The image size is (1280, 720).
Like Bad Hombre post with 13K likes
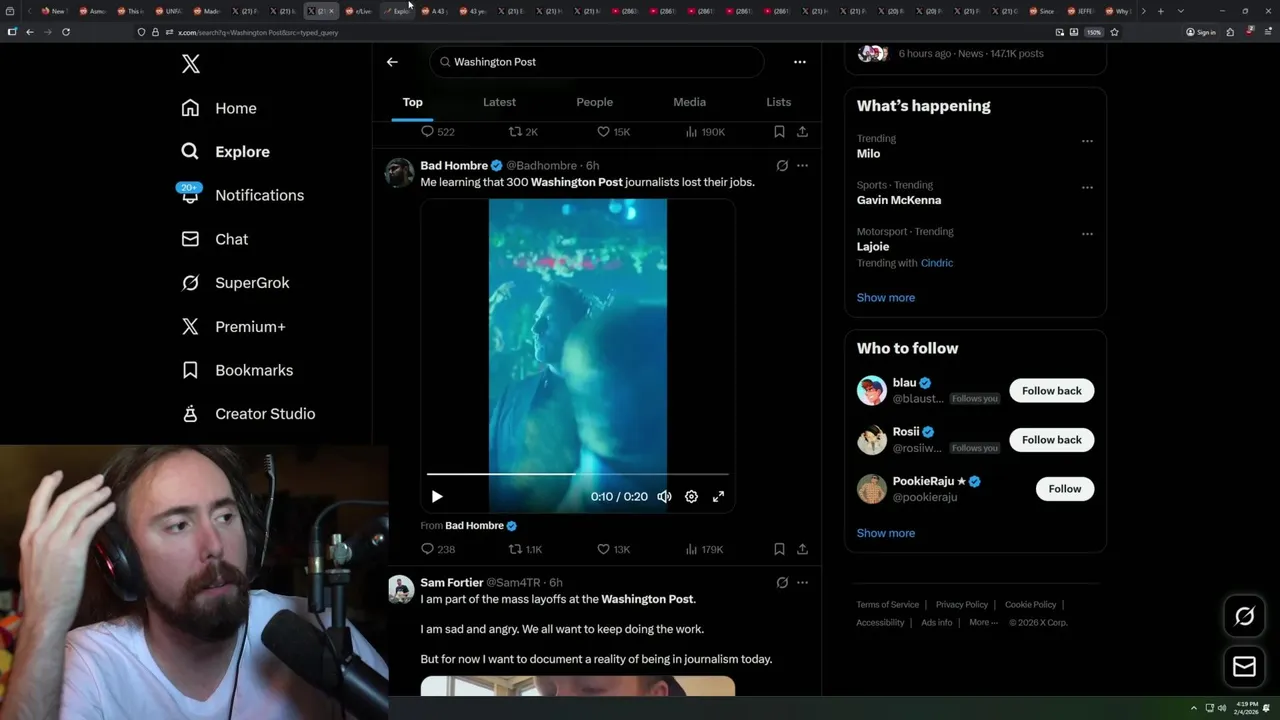coord(613,549)
